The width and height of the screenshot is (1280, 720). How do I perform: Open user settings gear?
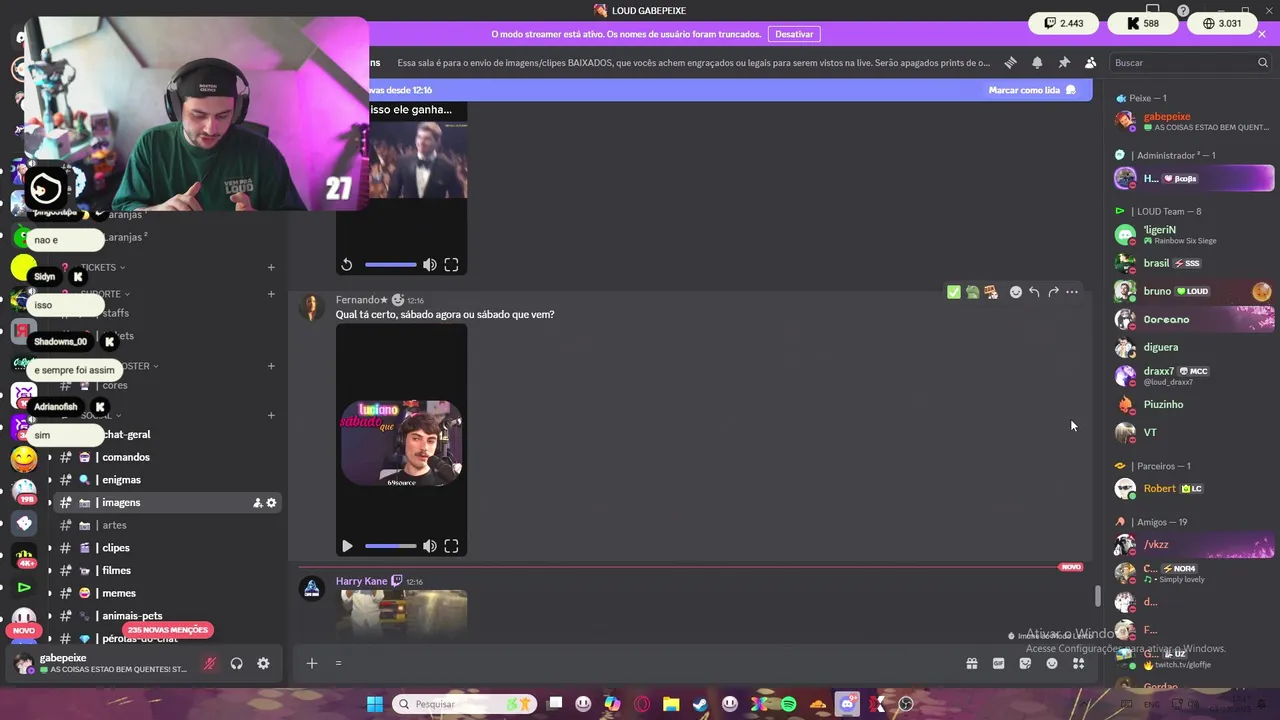coord(263,663)
